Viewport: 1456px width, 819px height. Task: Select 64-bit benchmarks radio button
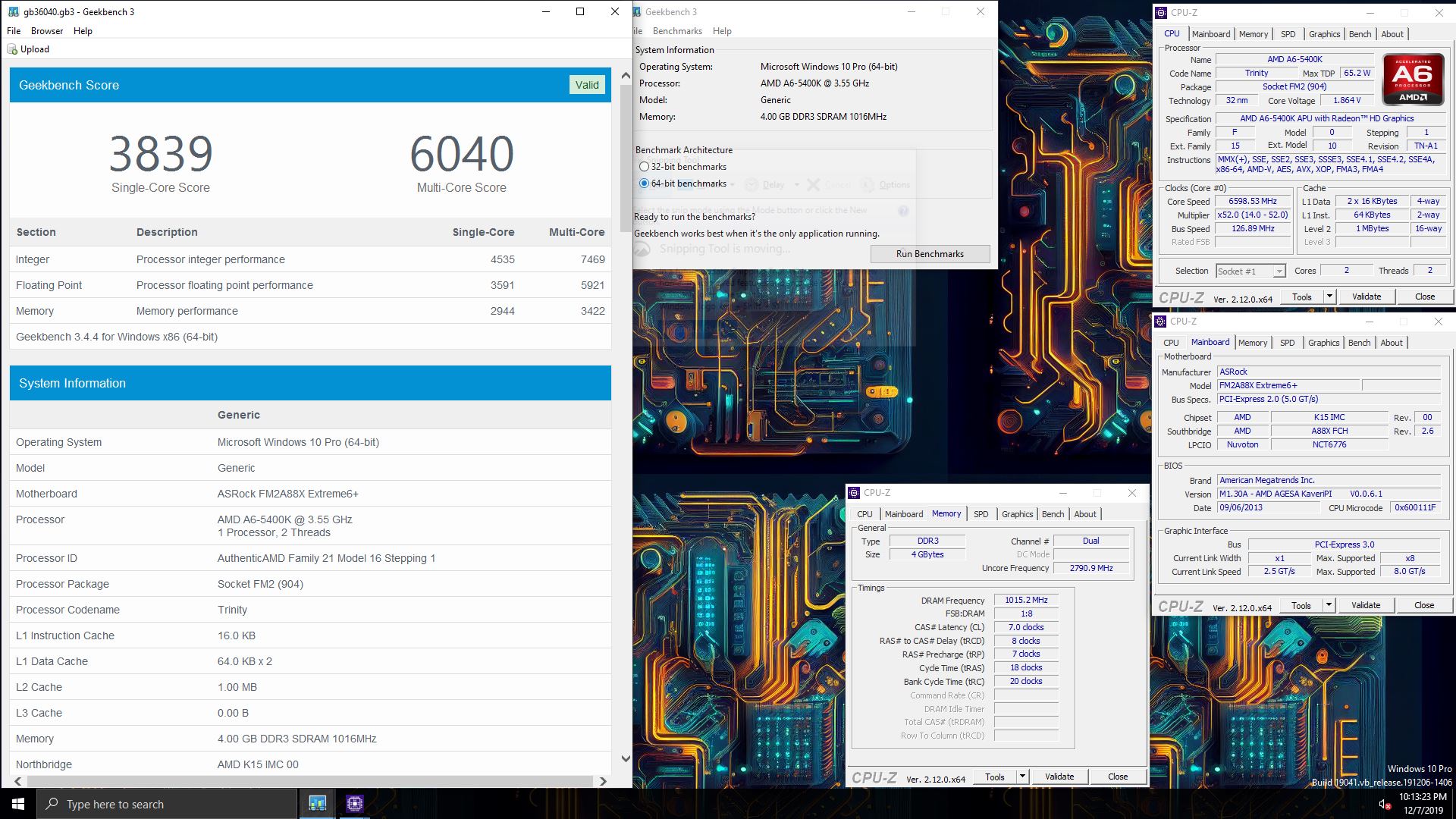pyautogui.click(x=644, y=184)
